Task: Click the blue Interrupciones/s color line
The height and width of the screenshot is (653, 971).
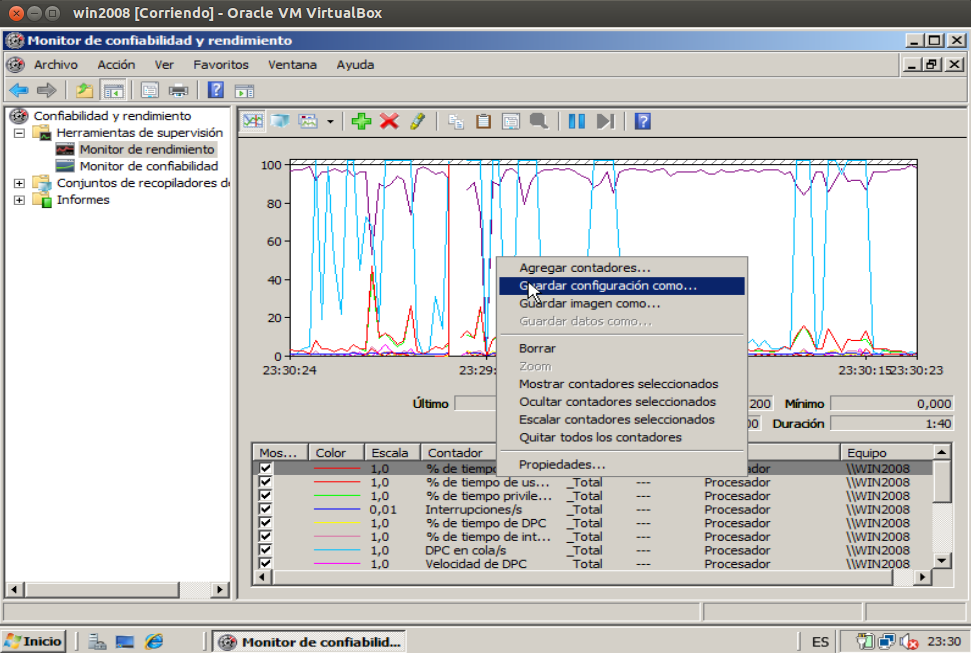Action: tap(336, 509)
